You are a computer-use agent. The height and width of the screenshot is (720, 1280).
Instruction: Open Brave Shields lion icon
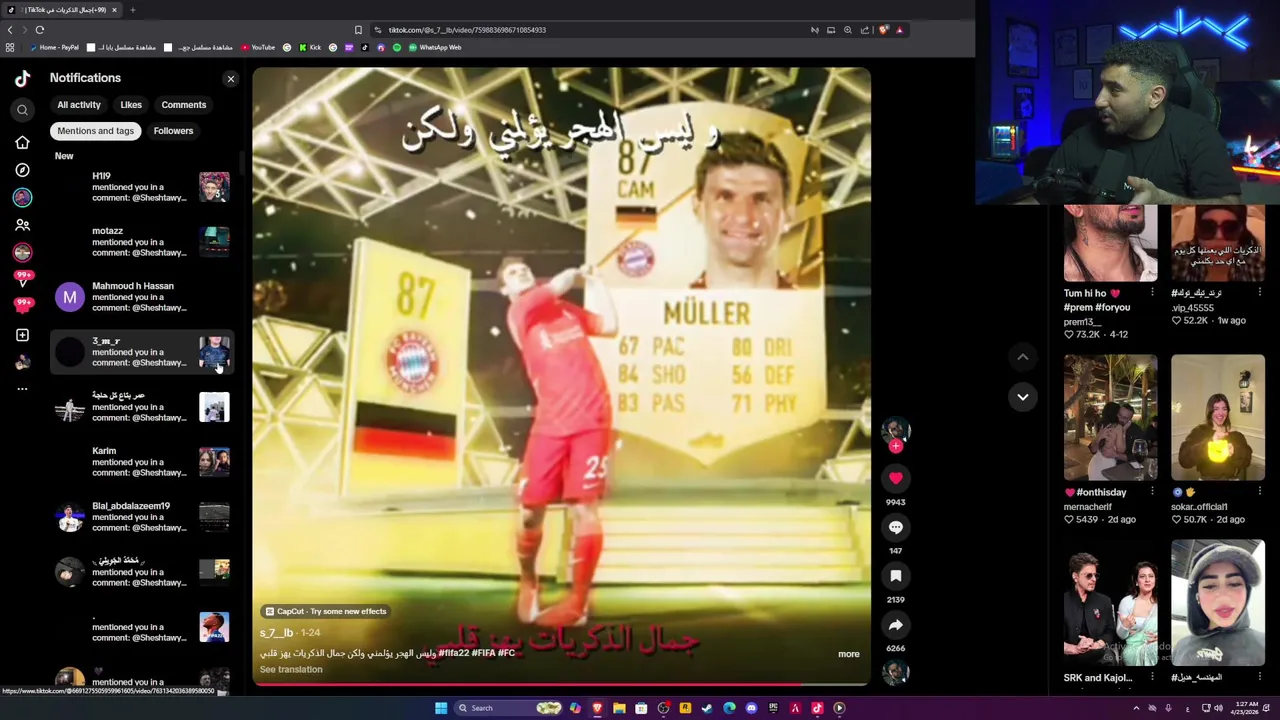tap(883, 30)
